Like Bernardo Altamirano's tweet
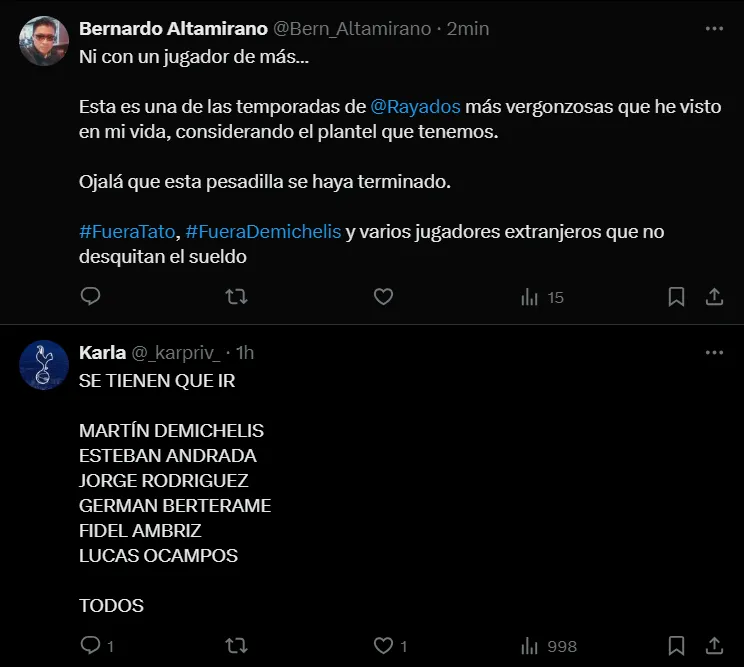 [382, 297]
